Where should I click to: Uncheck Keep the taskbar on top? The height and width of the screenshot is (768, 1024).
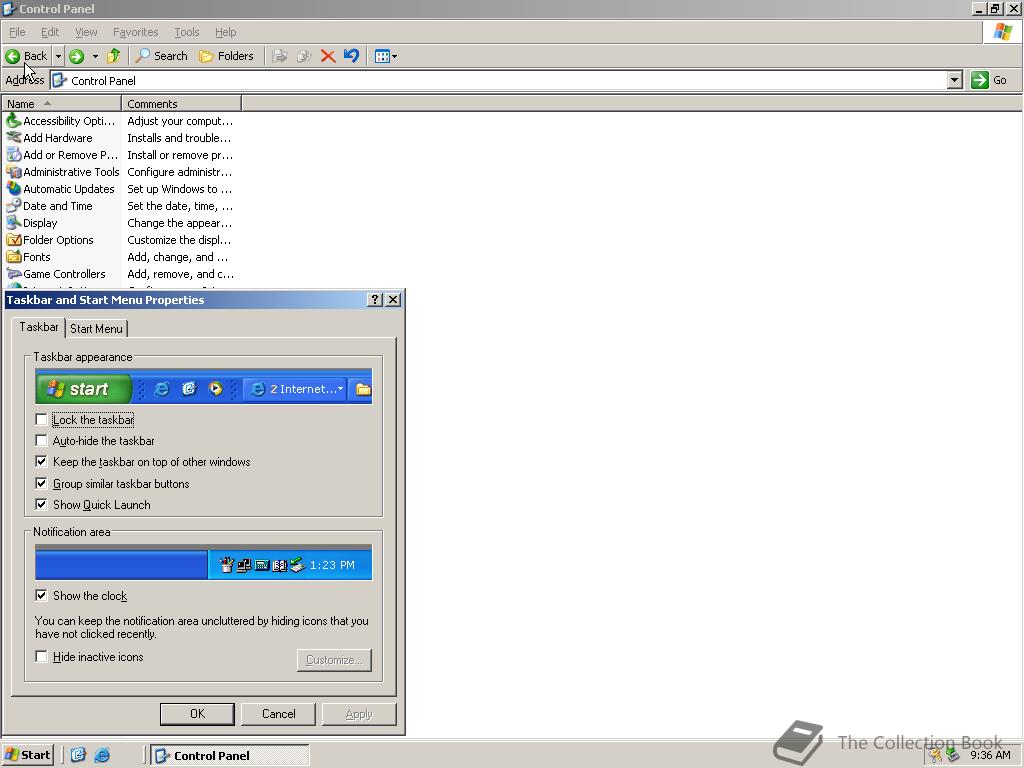coord(41,462)
